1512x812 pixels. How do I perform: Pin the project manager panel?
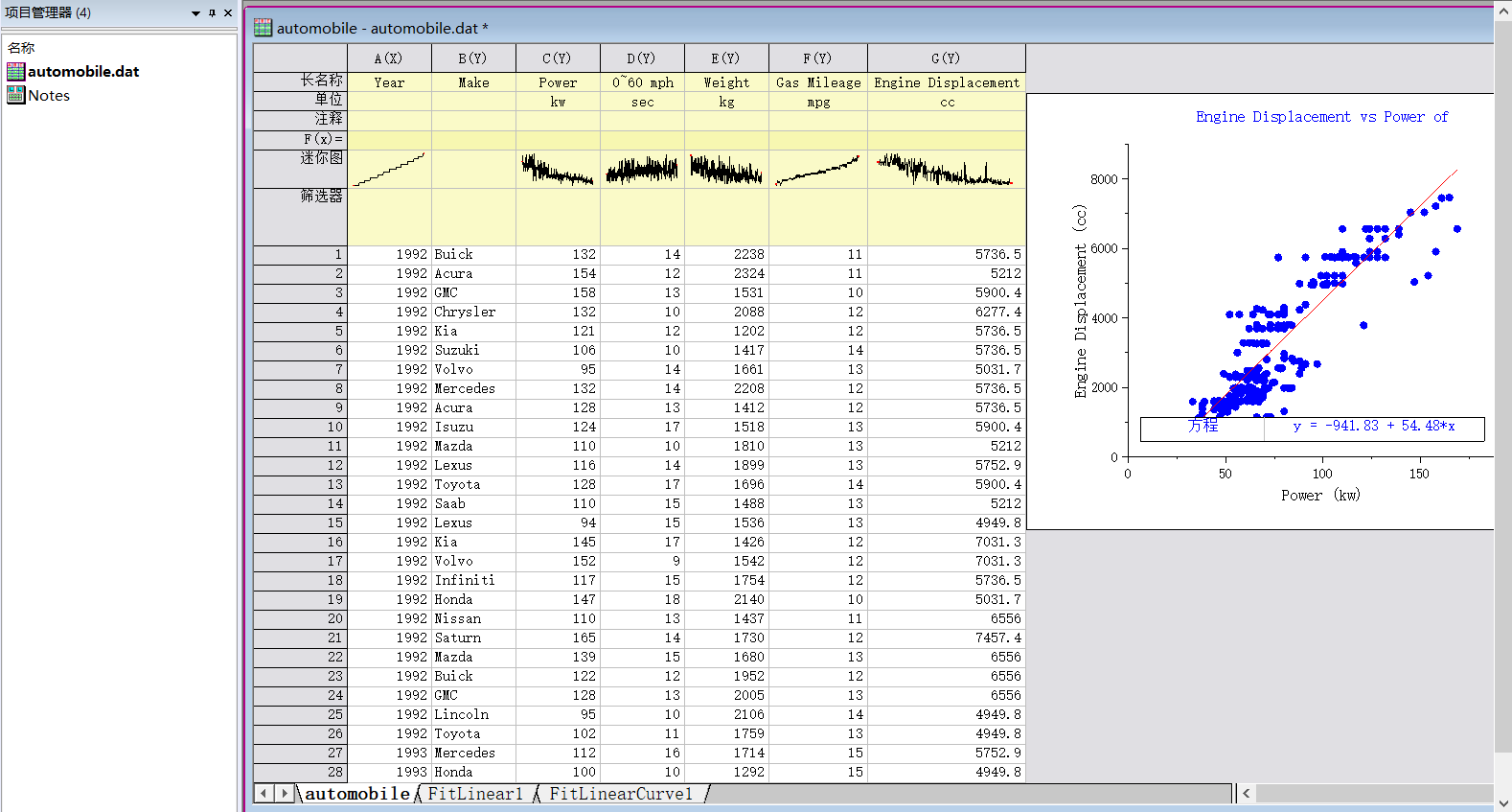pyautogui.click(x=212, y=12)
